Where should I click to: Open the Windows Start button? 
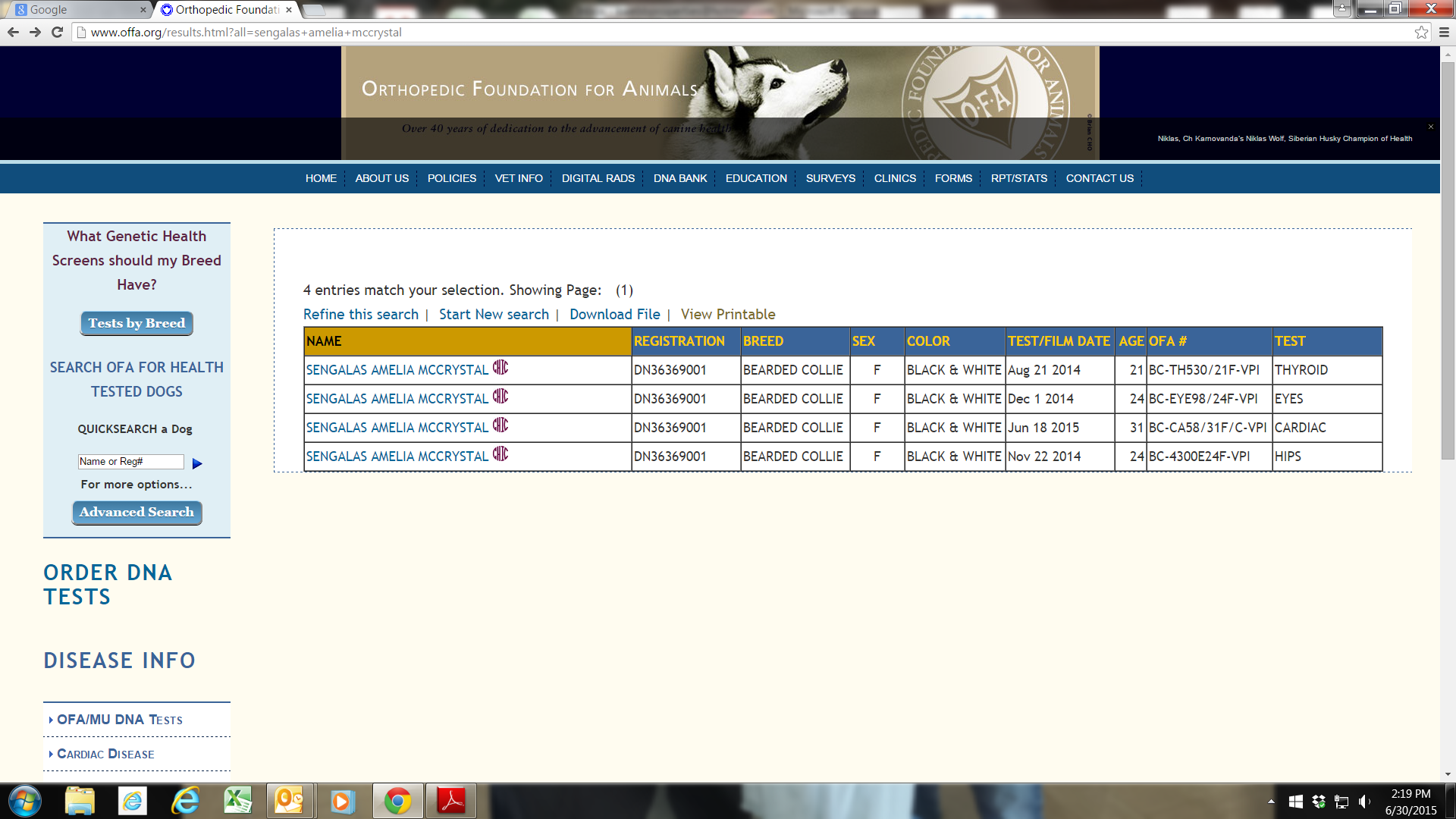tap(24, 801)
